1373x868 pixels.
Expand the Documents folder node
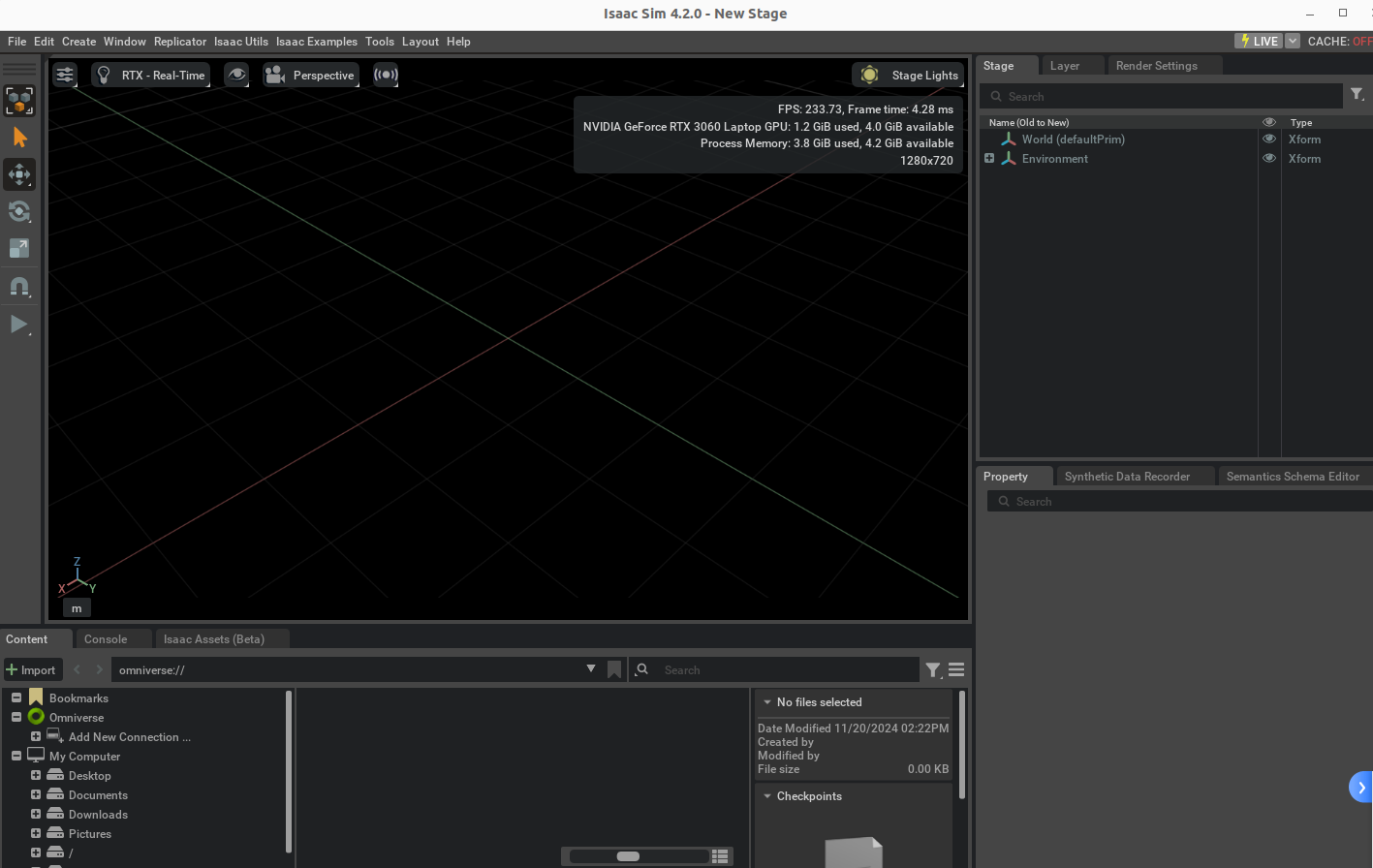point(36,794)
